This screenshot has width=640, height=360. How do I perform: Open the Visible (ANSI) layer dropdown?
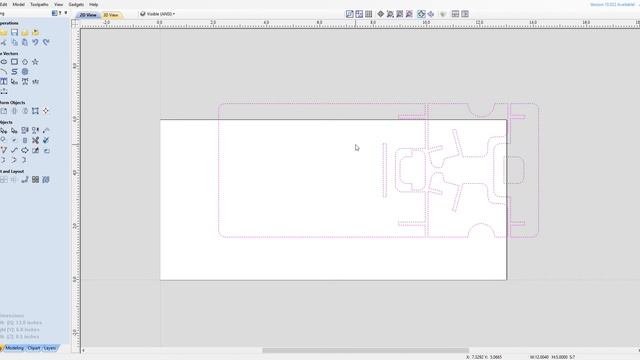click(158, 14)
